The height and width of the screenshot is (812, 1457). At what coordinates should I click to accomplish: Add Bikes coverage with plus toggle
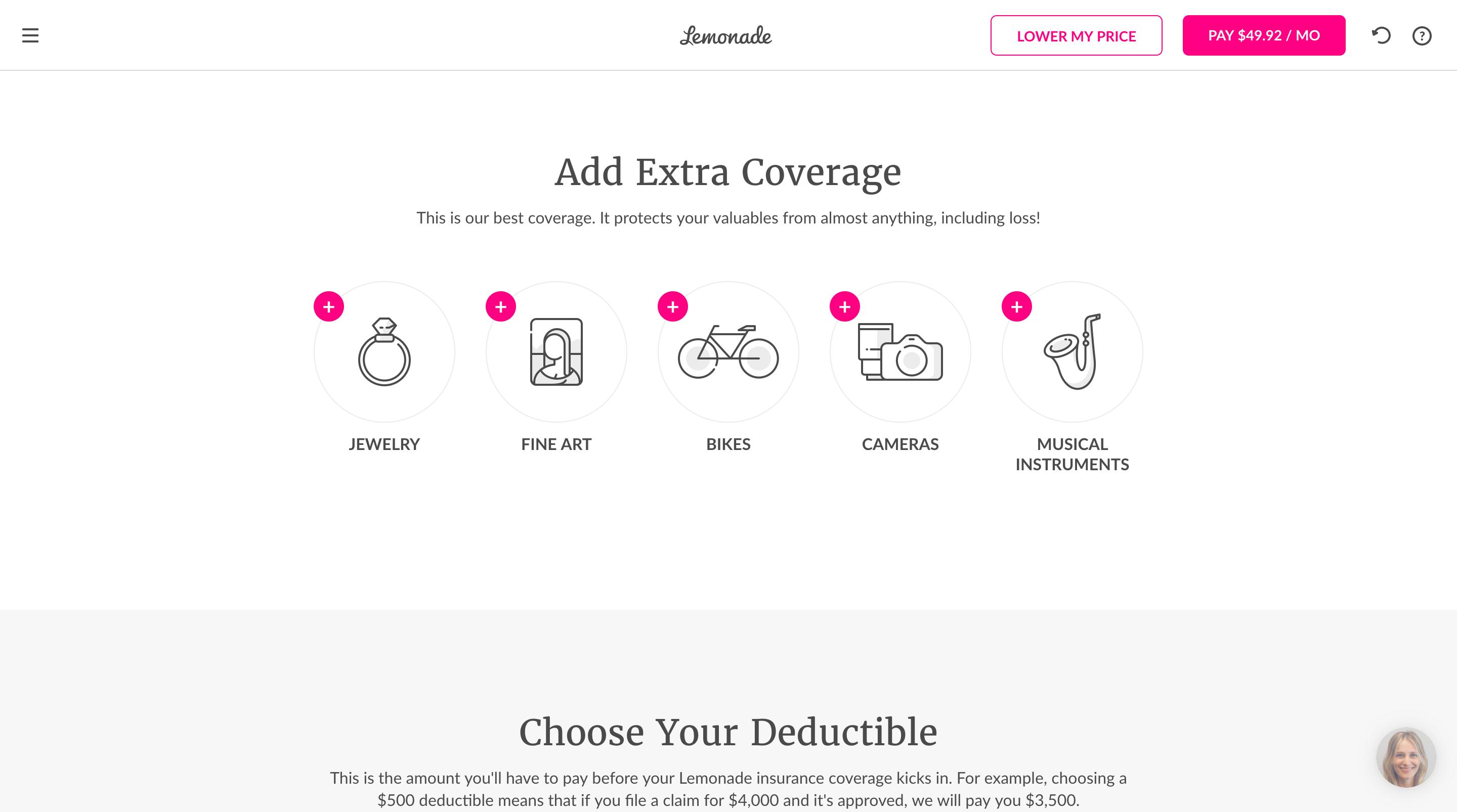tap(672, 306)
